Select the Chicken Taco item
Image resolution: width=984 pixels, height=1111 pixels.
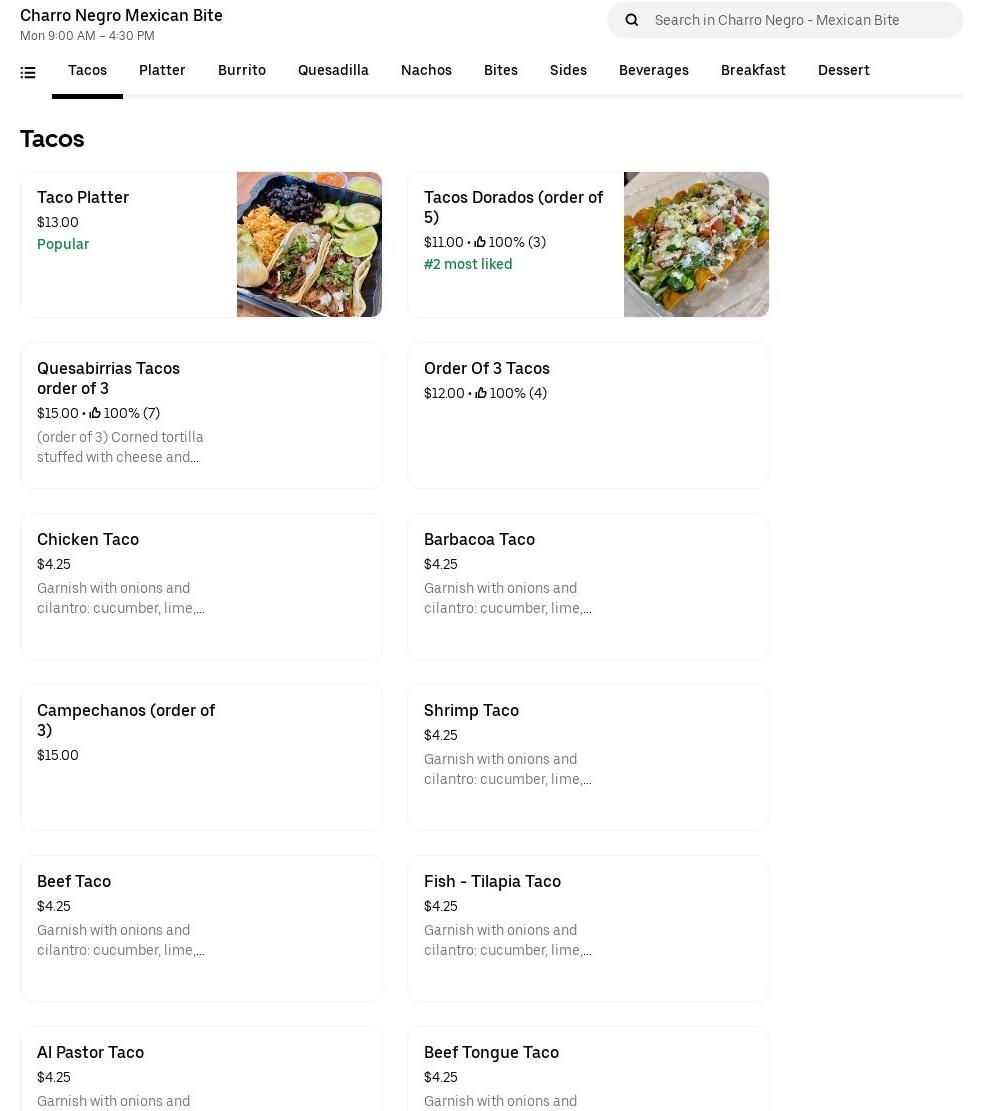tap(201, 586)
